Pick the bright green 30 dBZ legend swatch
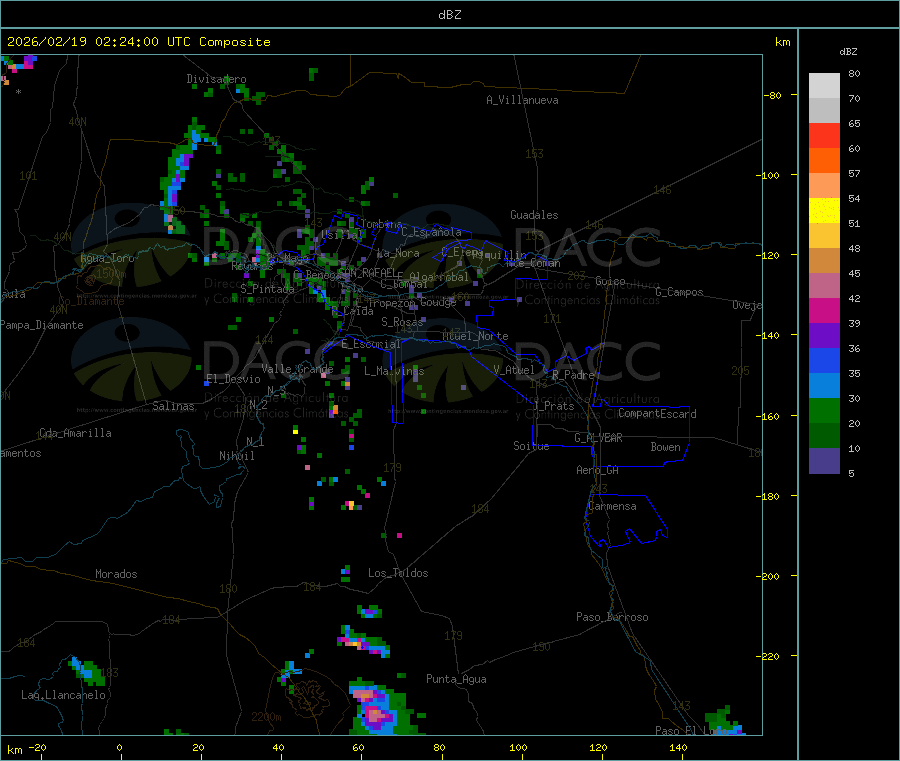 pyautogui.click(x=824, y=410)
